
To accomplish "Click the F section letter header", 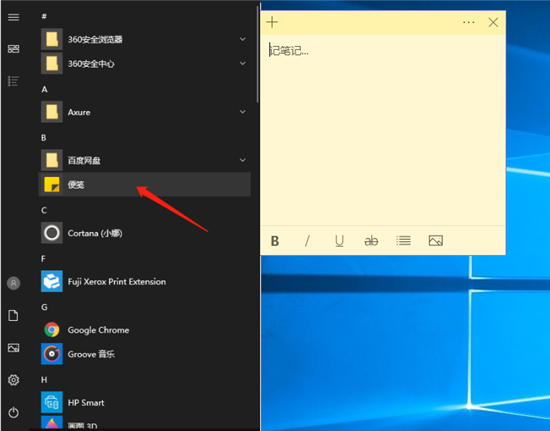I will 43,259.
